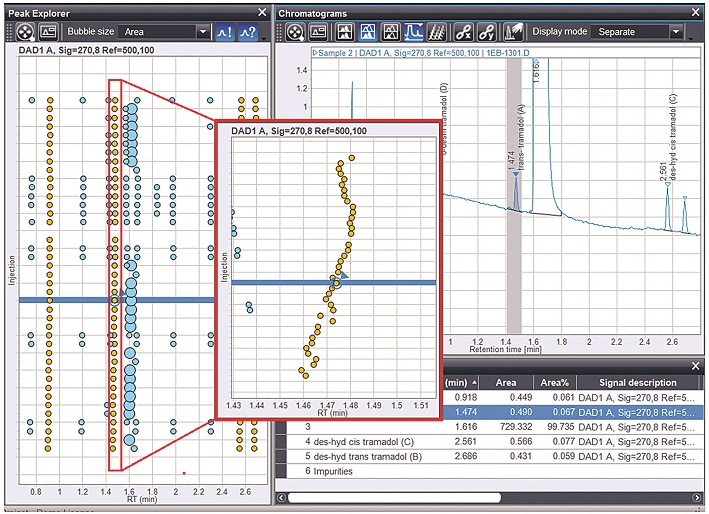The image size is (709, 514).
Task: Click the film-reel icon in Chromatograms toolbar
Action: (293, 32)
